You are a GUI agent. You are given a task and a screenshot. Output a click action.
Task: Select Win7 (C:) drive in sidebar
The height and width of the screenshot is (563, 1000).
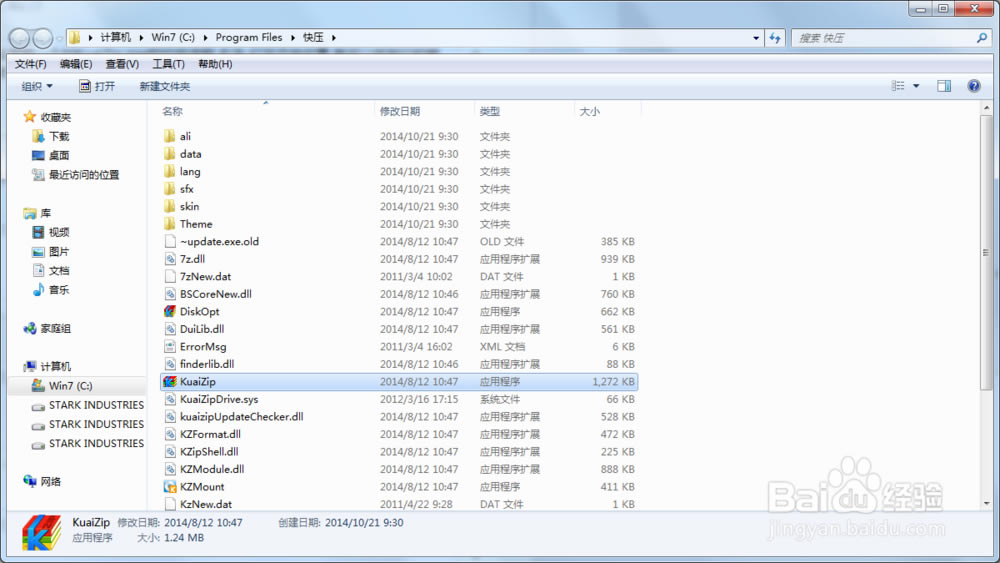(x=62, y=386)
